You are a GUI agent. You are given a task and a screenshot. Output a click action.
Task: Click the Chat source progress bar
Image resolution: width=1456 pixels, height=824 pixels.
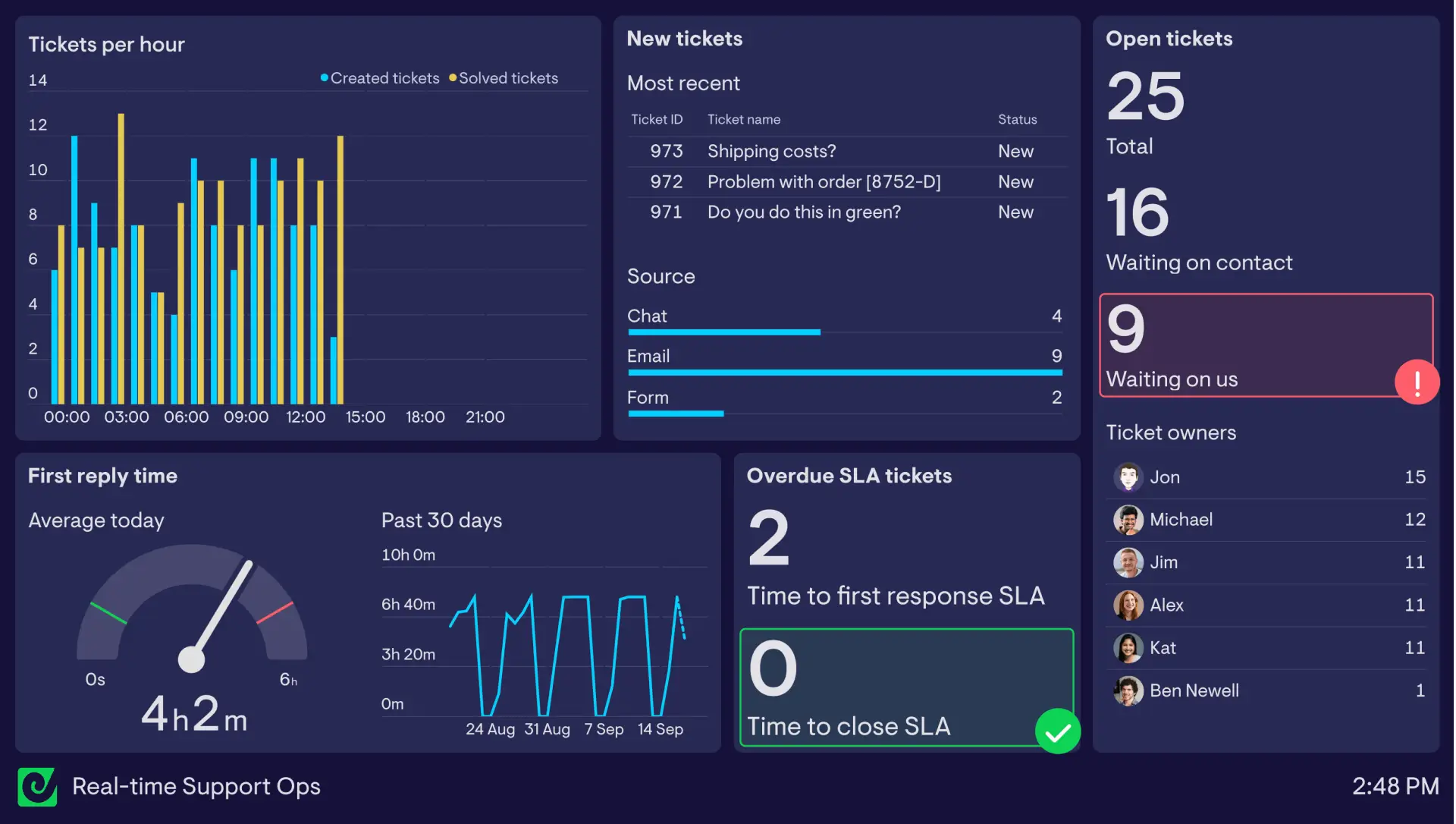click(724, 332)
